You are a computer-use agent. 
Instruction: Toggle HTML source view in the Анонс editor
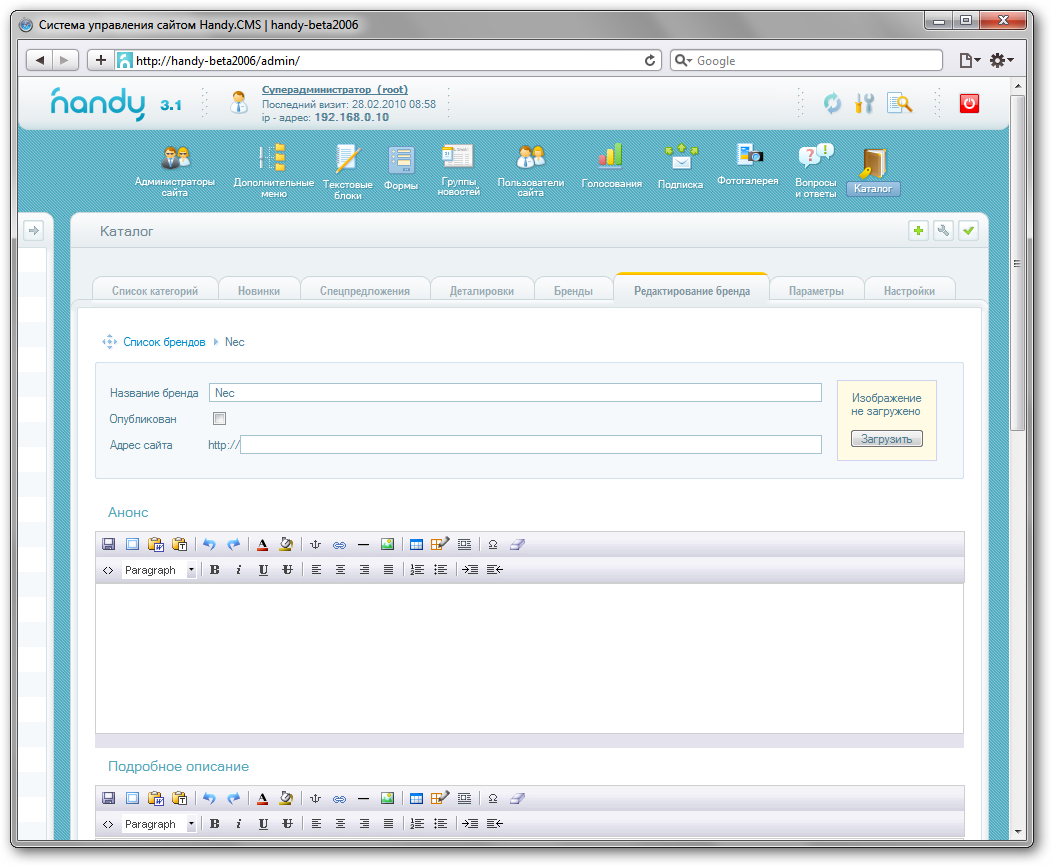pos(108,570)
